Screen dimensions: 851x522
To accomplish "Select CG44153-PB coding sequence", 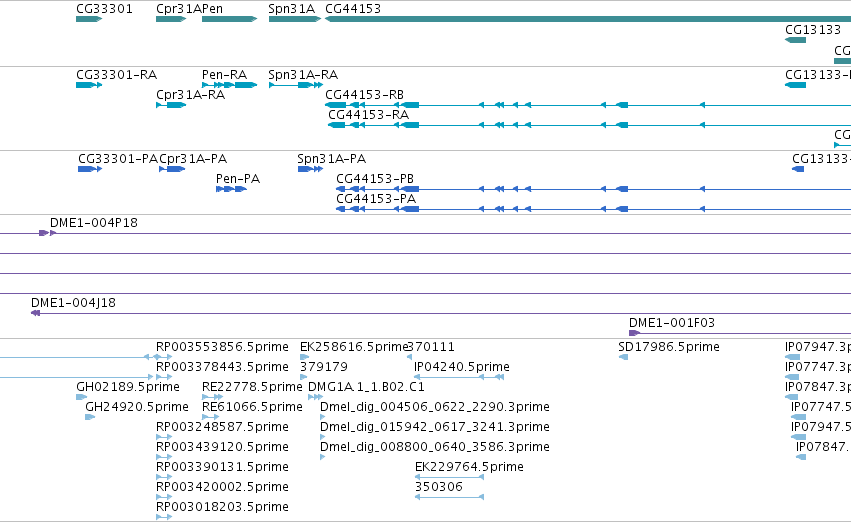I will point(593,189).
